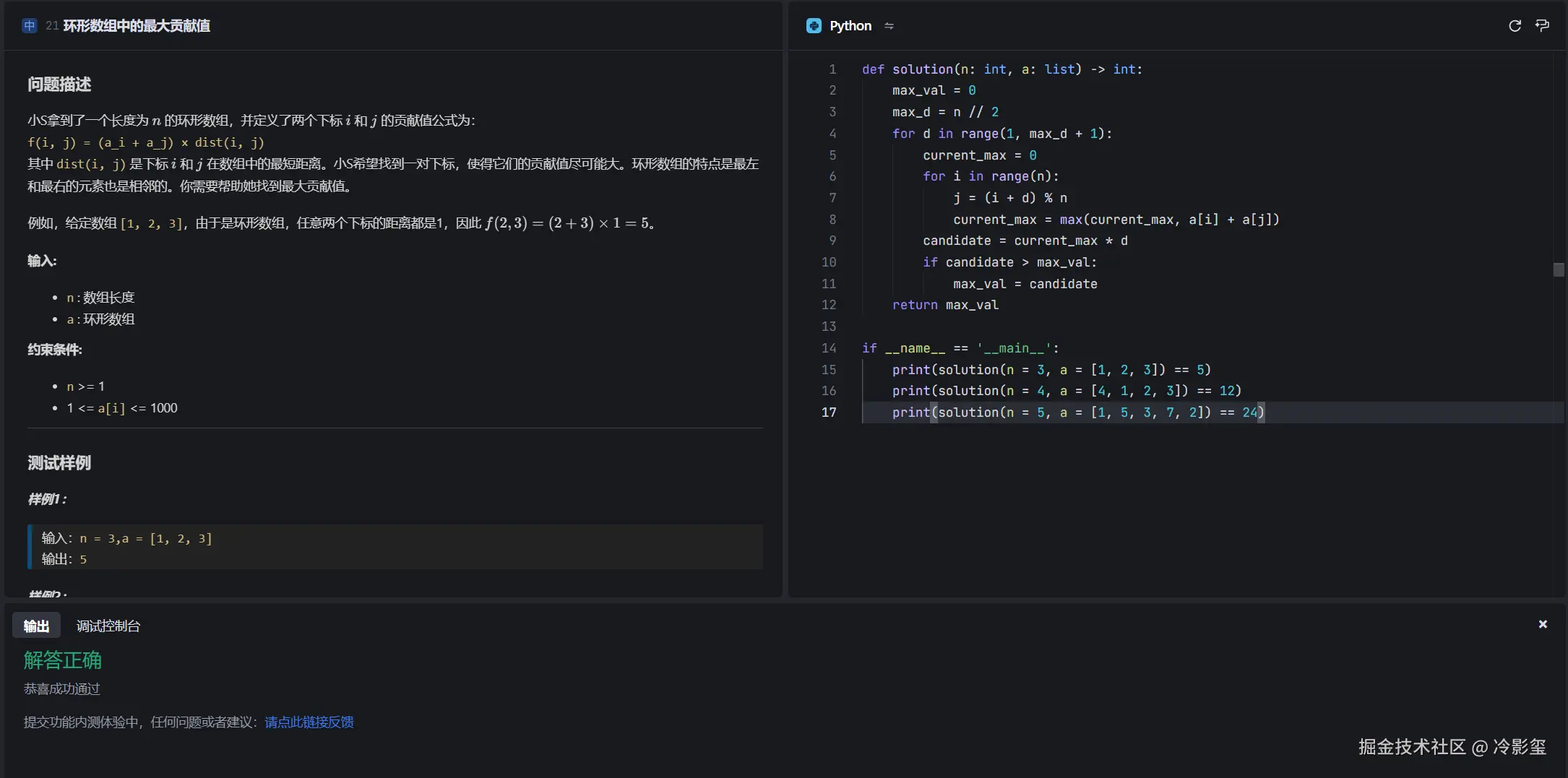This screenshot has height=778, width=1568.
Task: Place cursor on the max_val = 0 line
Action: coord(934,90)
